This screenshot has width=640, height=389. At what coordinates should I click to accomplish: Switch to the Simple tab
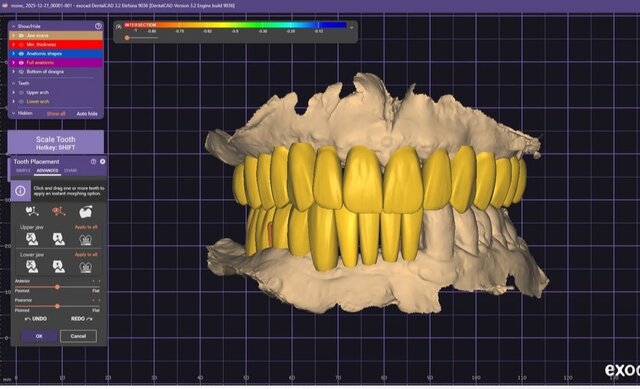pyautogui.click(x=23, y=171)
